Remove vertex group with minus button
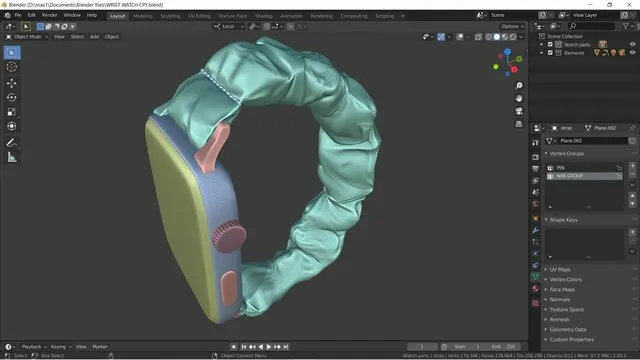640x360 pixels. point(632,174)
